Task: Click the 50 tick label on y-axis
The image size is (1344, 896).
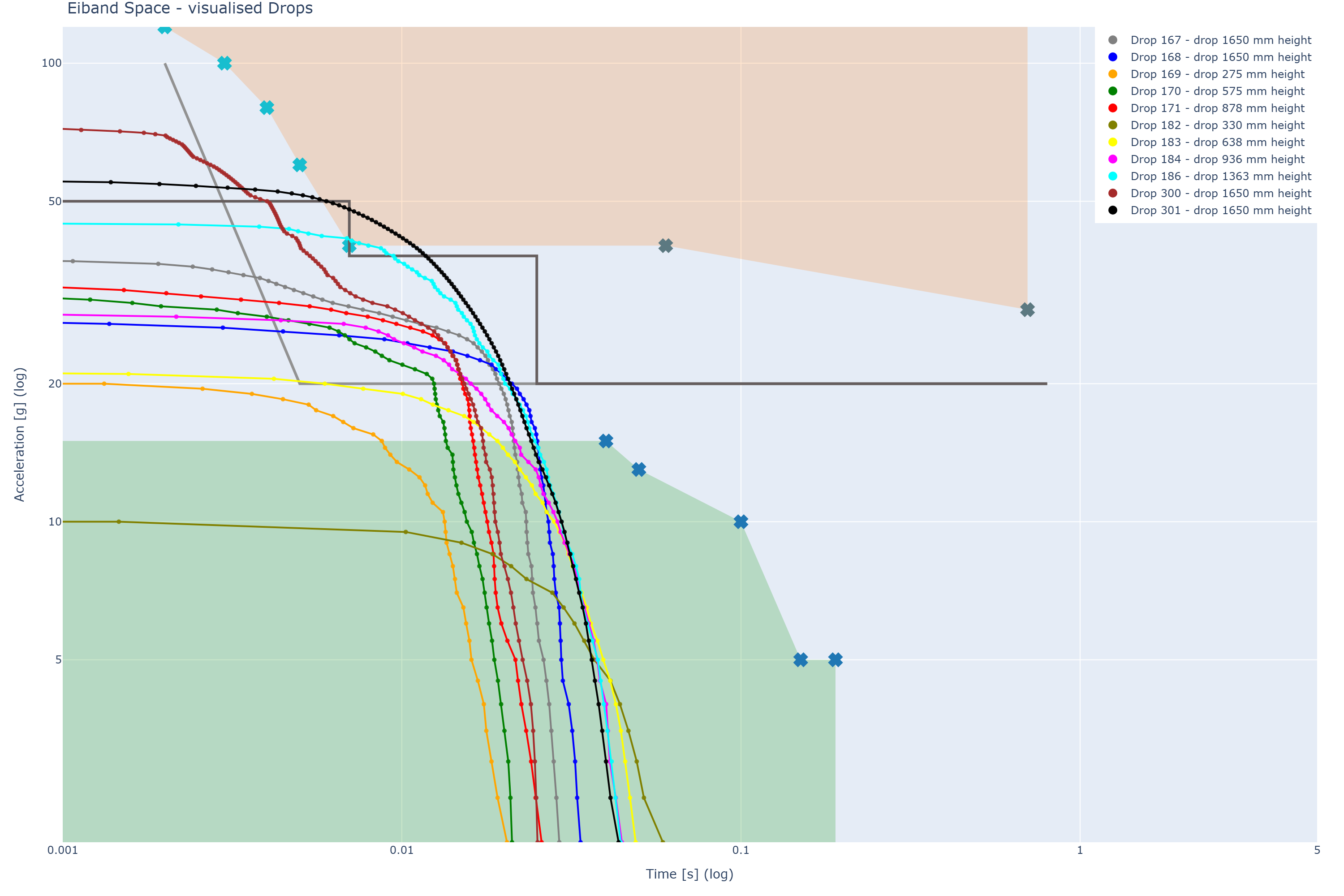Action: (54, 201)
